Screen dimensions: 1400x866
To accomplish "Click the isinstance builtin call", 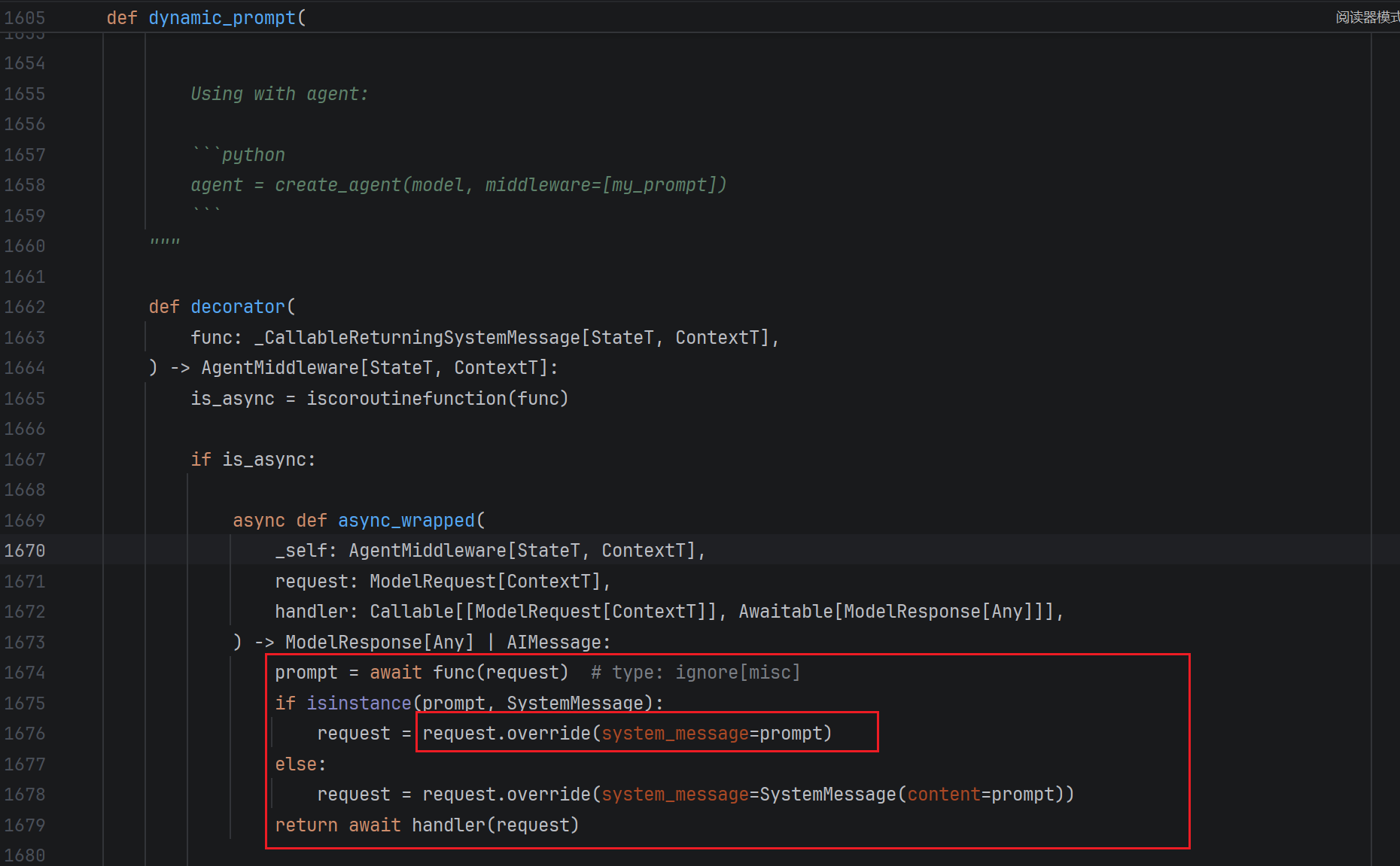I will (359, 703).
